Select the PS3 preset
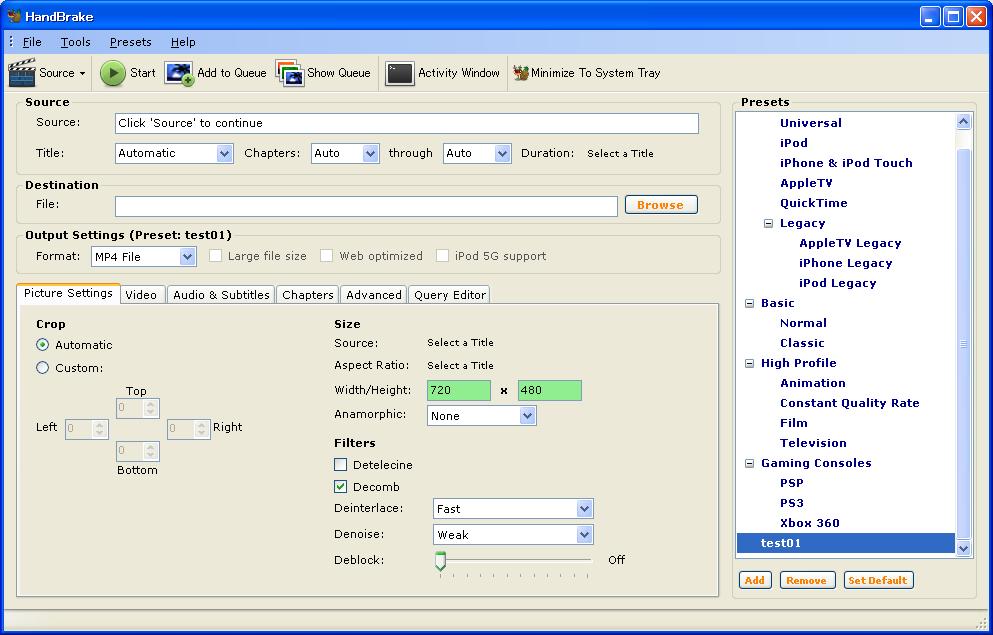Screen dimensions: 993x635 click(792, 503)
